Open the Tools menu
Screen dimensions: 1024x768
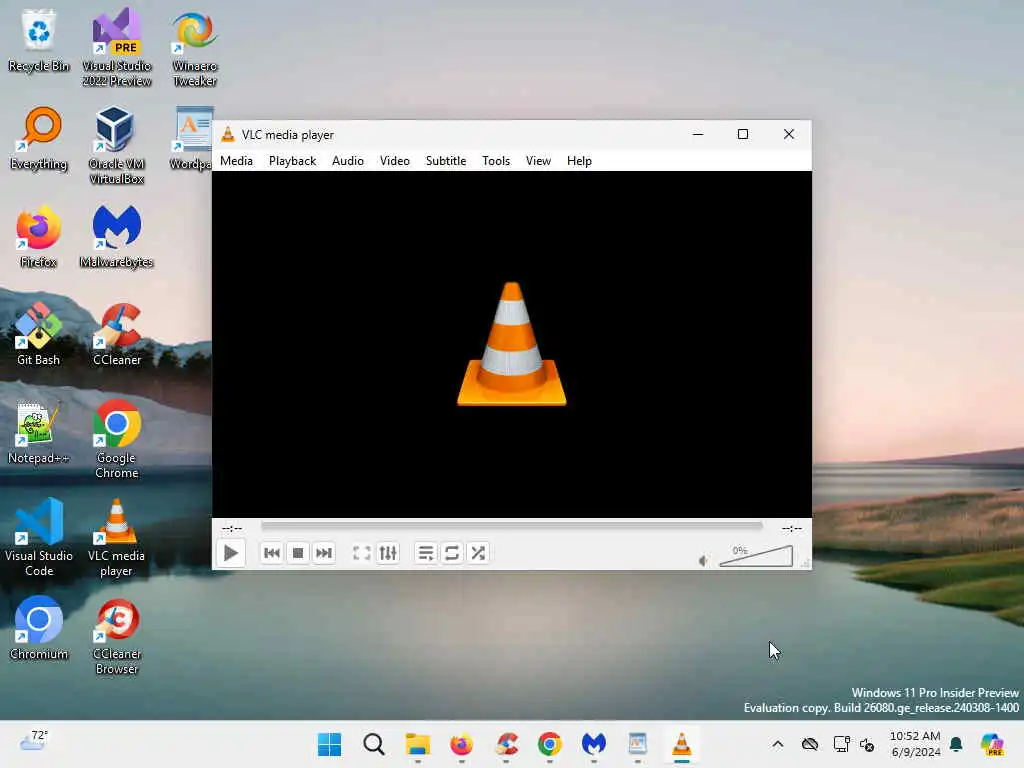(x=496, y=161)
